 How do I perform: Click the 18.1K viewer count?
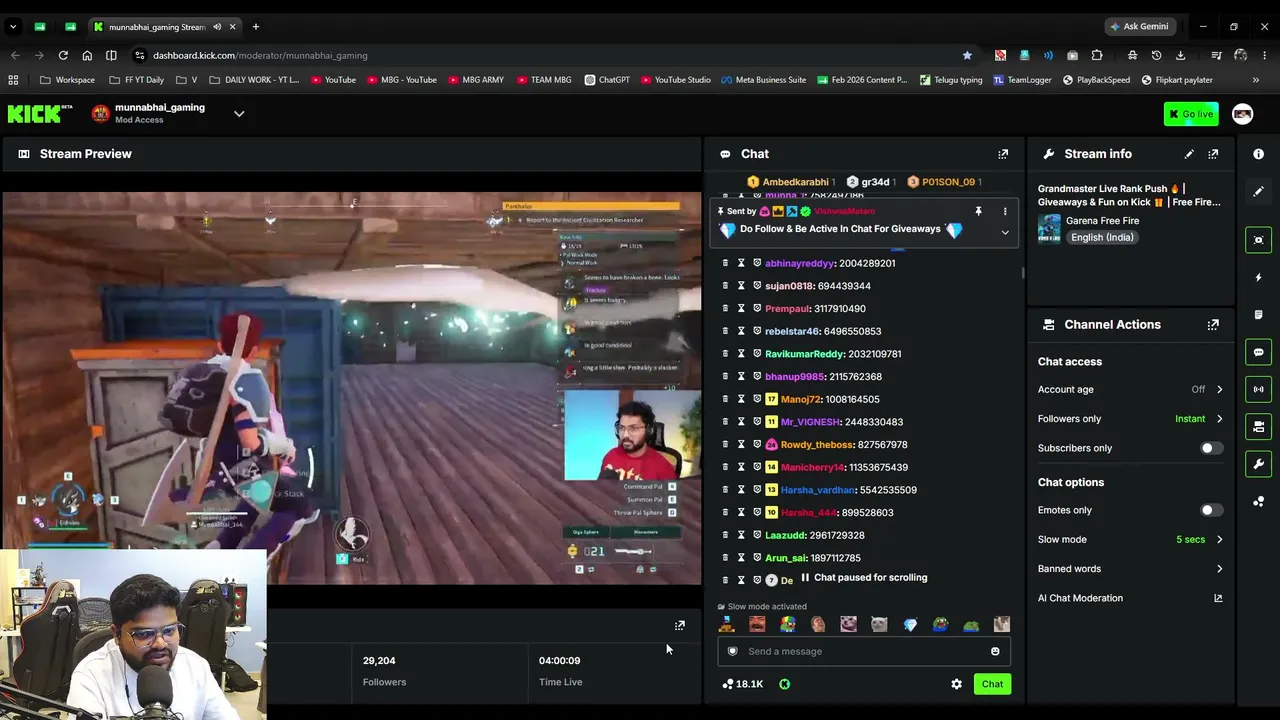(x=743, y=684)
